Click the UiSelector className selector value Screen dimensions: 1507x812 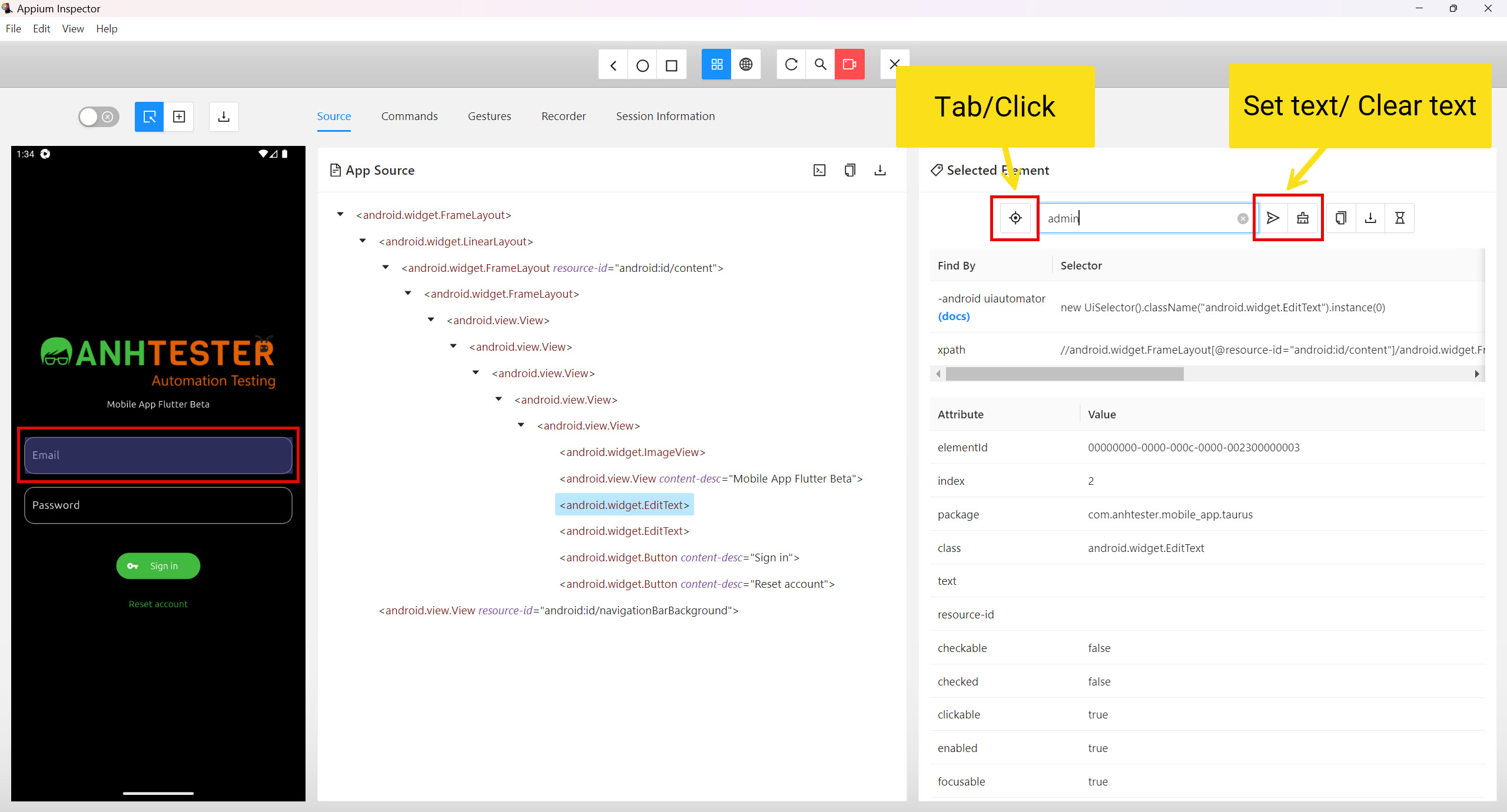[1223, 308]
